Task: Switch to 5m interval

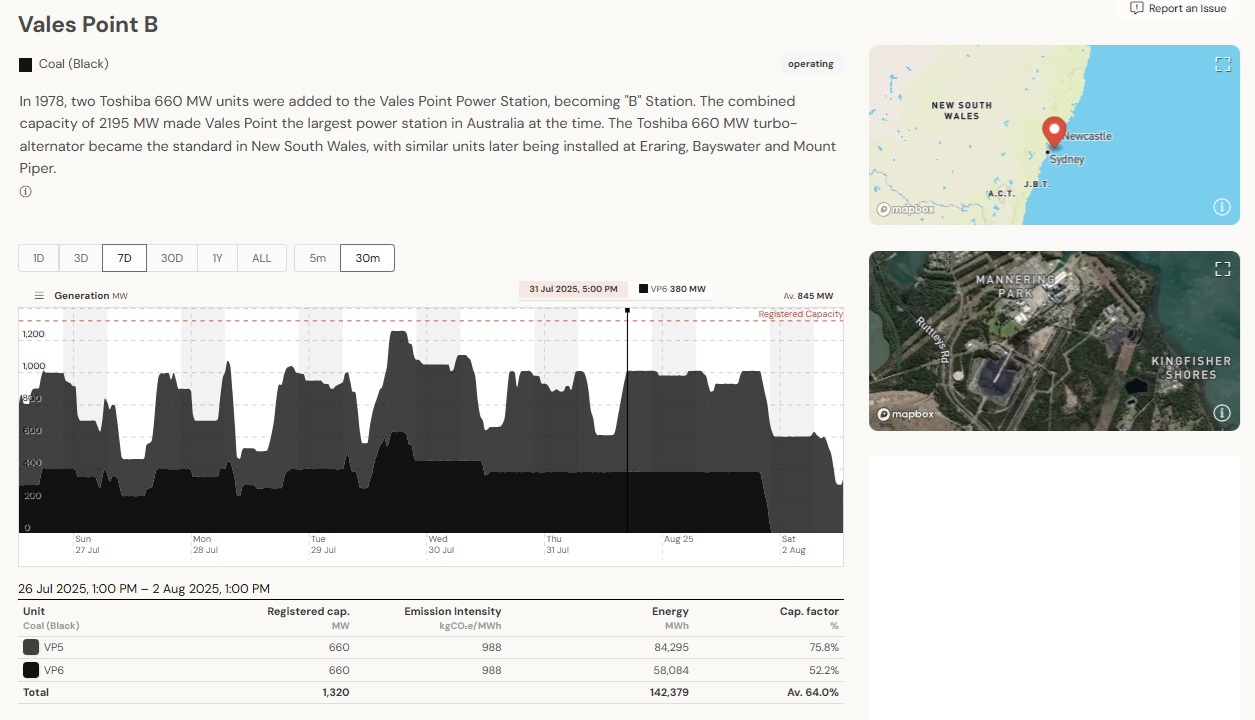Action: (317, 258)
